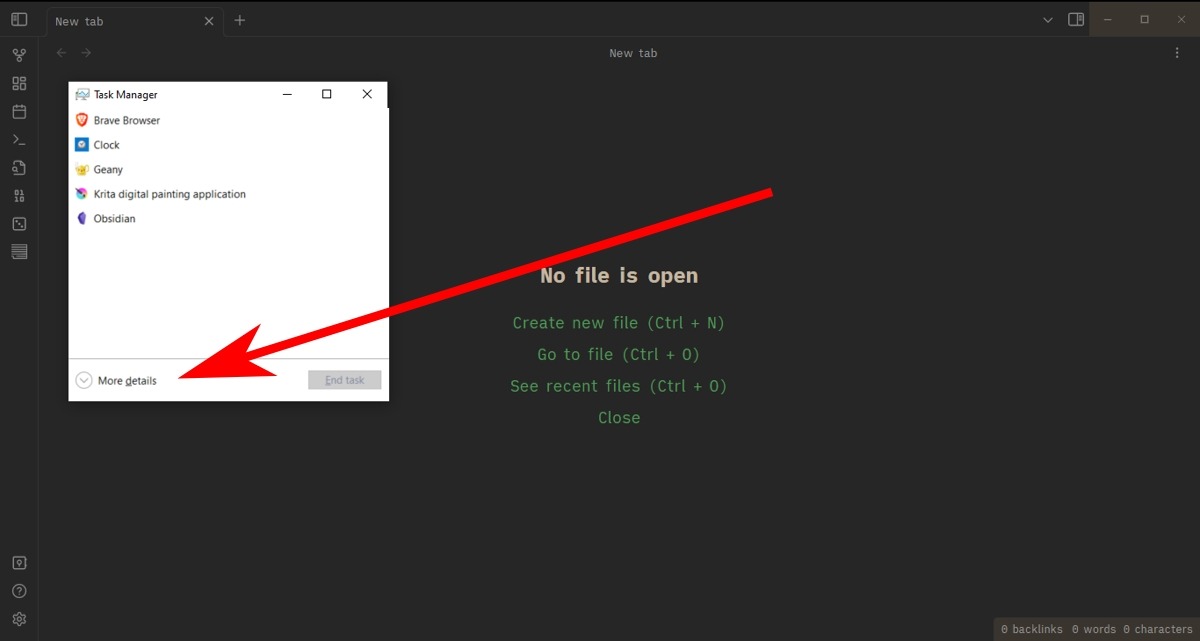1200x641 pixels.
Task: Expand the chevron circle beside More details
Action: pos(83,380)
